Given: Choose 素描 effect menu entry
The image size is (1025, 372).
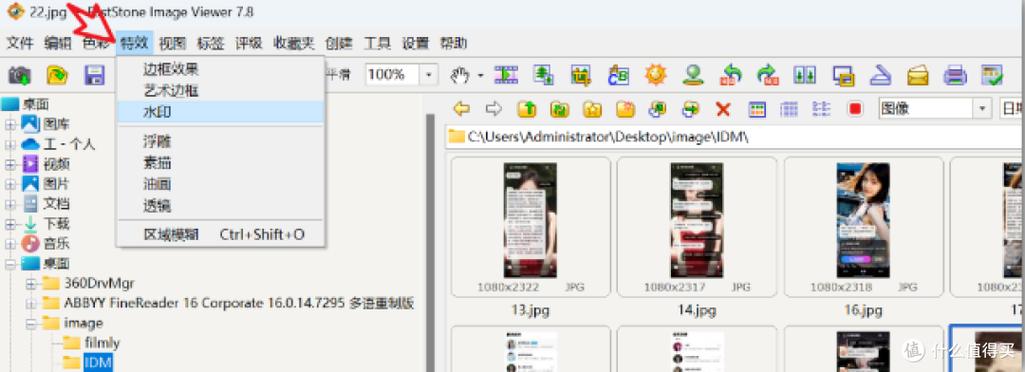Looking at the screenshot, I should point(220,163).
